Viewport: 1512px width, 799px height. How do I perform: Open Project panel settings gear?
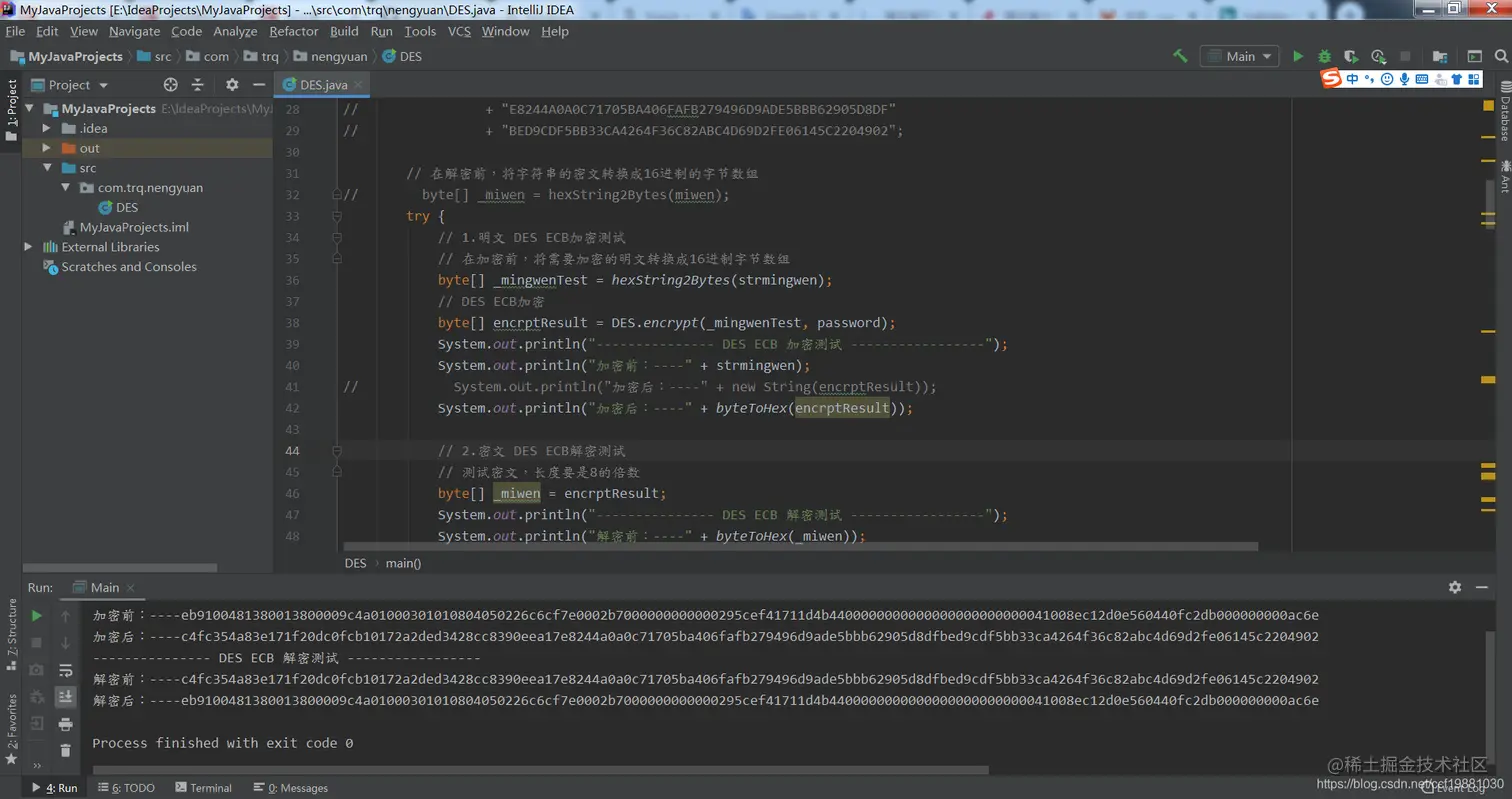(232, 85)
